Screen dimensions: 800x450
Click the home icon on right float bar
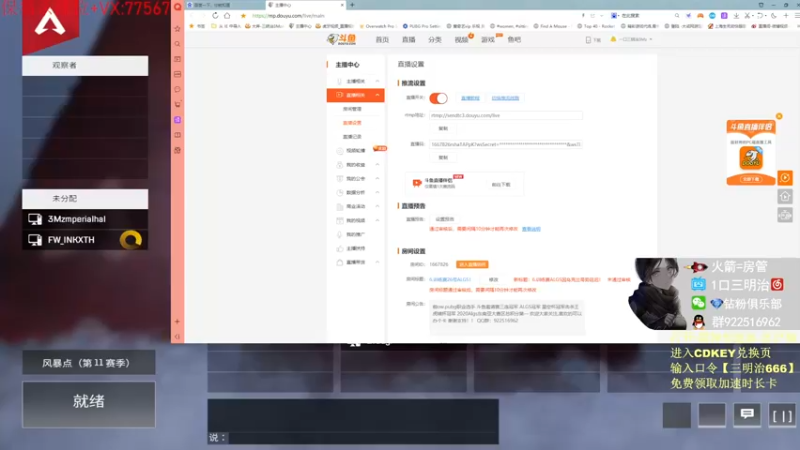click(785, 196)
